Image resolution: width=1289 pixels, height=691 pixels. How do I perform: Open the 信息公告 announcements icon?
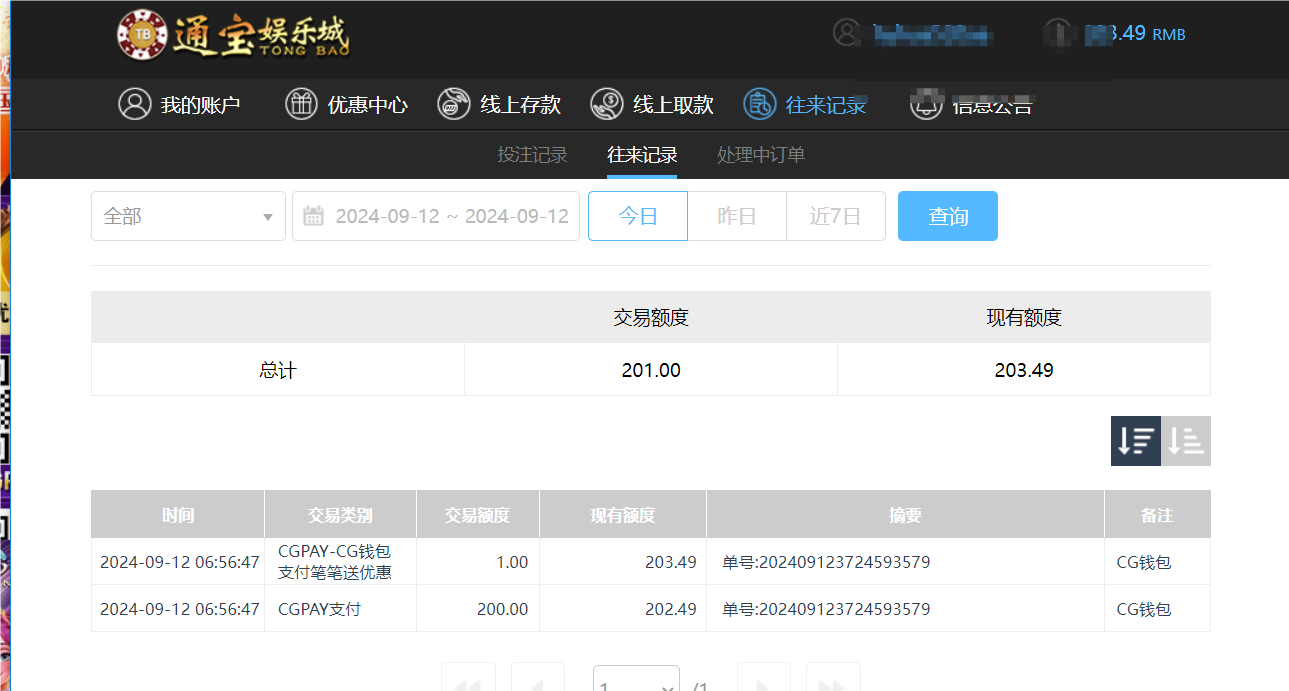[925, 103]
